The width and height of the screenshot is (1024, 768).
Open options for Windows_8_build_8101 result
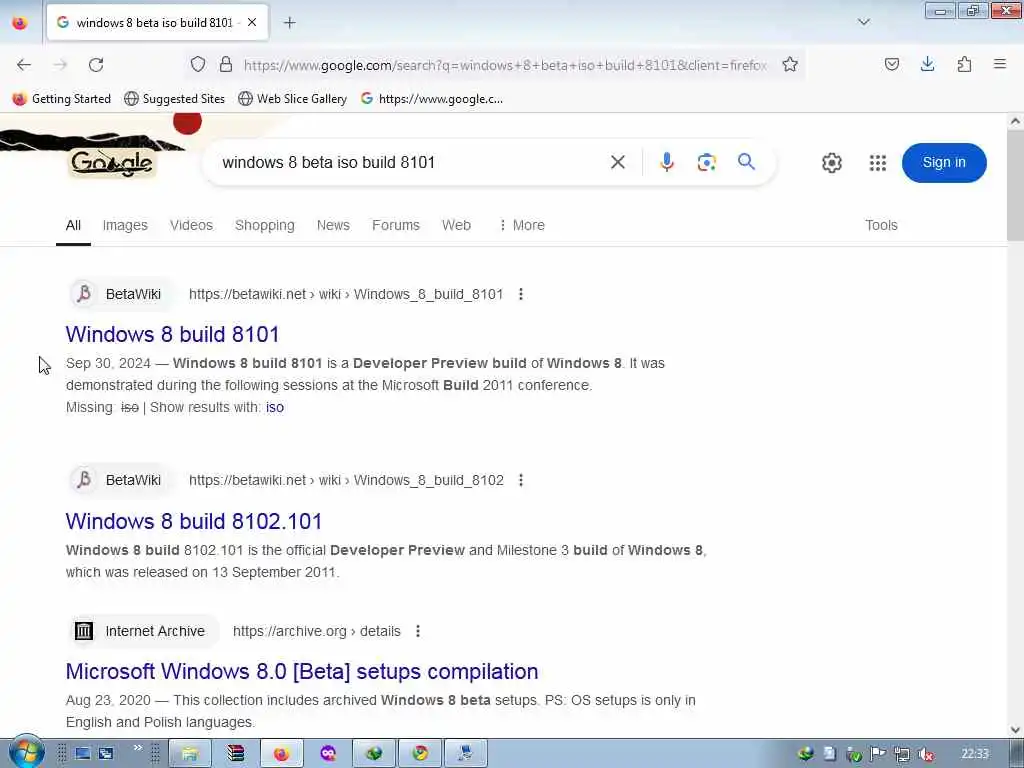tap(520, 295)
